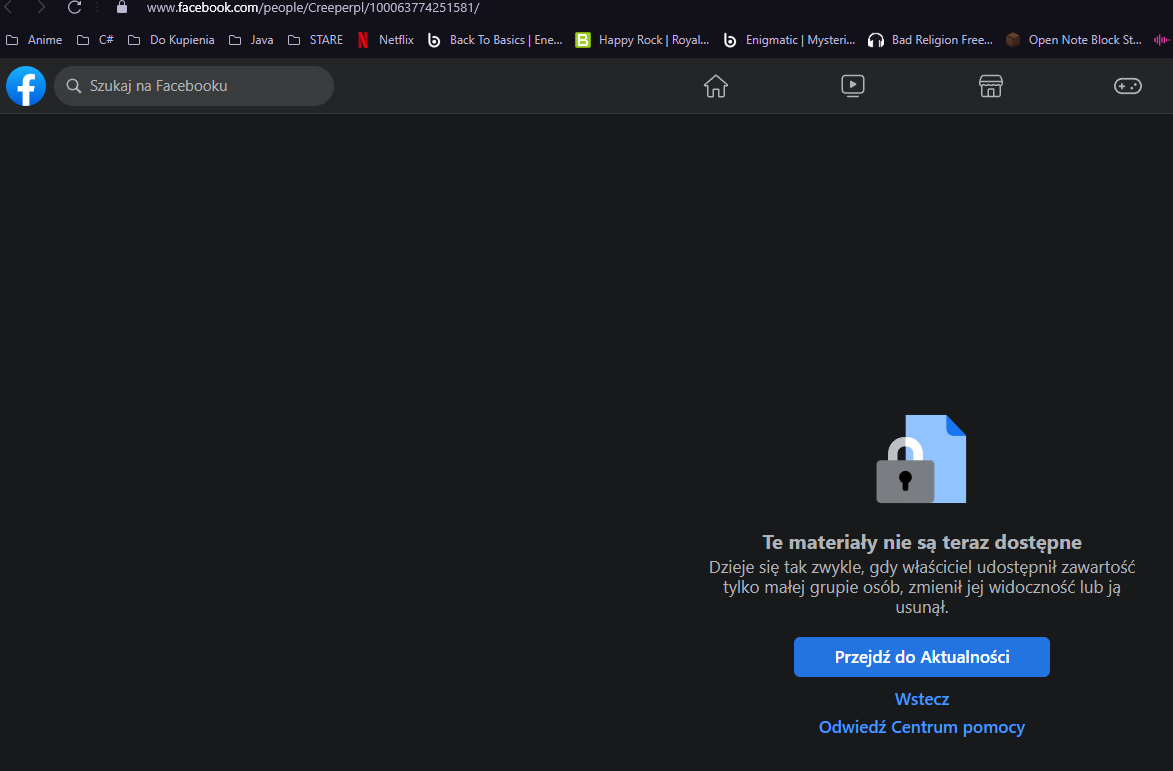The width and height of the screenshot is (1173, 771).
Task: Click the padlock site security icon
Action: (122, 8)
